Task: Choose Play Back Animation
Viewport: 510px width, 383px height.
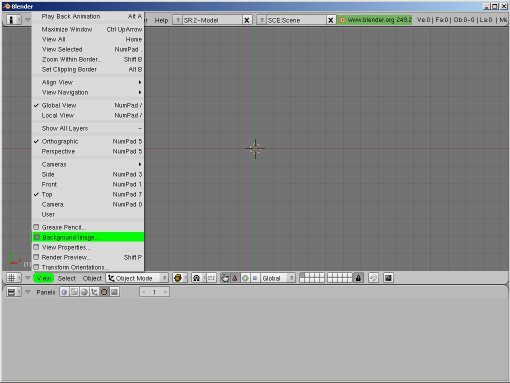Action: (88, 16)
